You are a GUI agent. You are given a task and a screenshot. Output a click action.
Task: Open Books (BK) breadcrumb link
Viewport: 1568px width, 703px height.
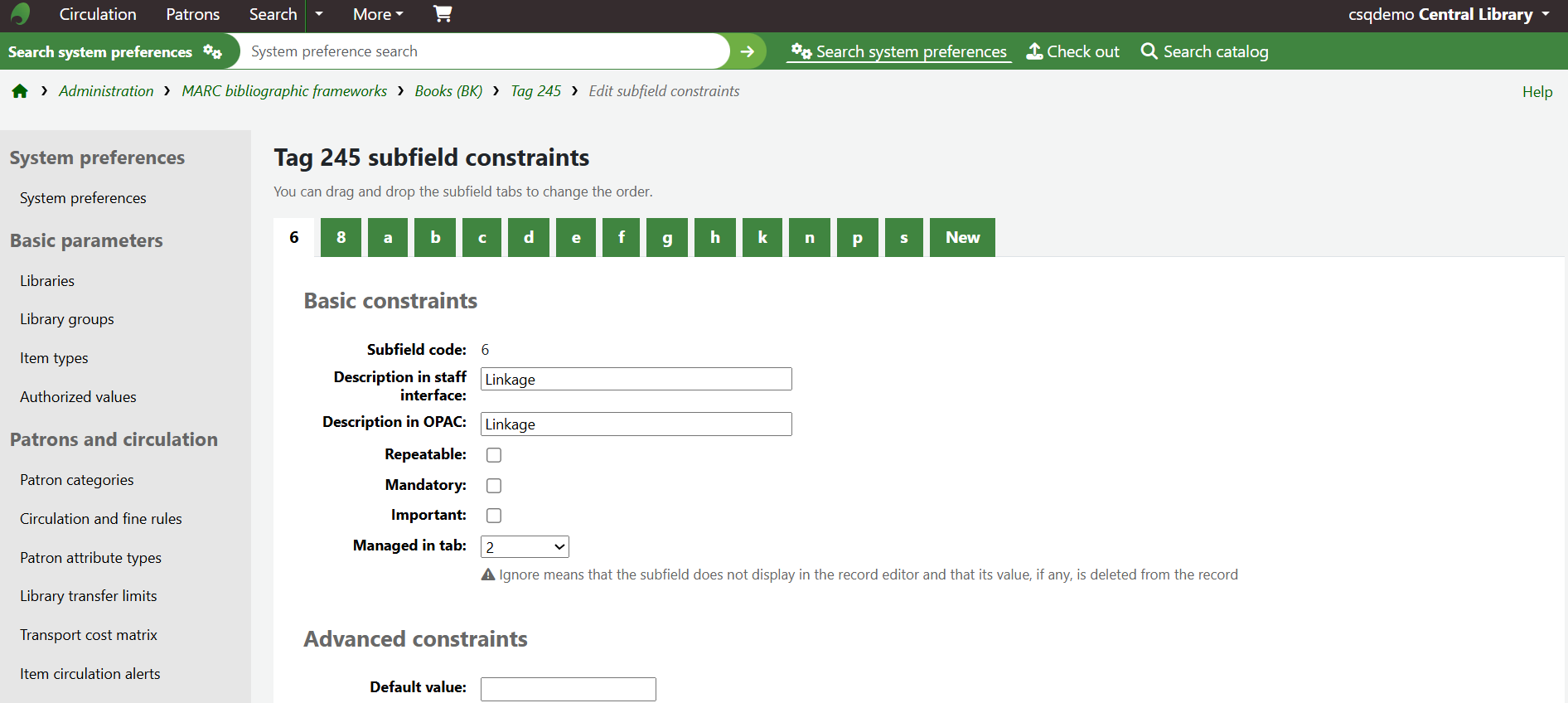tap(448, 91)
